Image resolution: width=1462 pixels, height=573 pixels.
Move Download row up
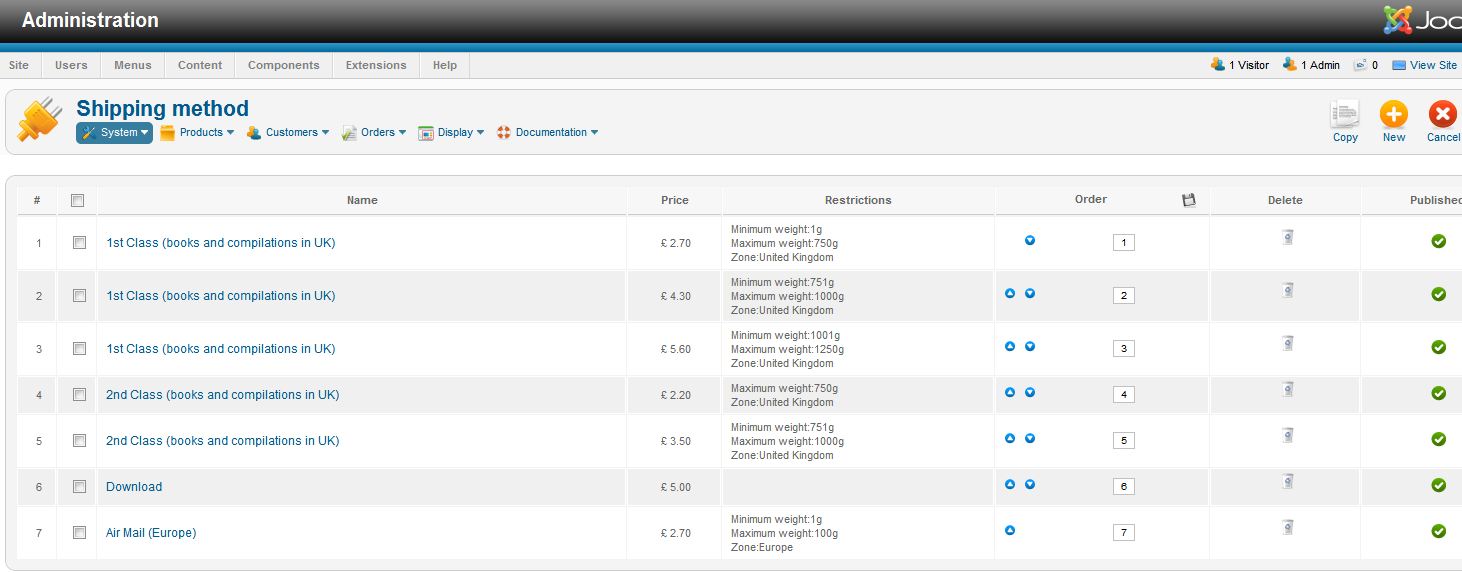coord(1010,484)
